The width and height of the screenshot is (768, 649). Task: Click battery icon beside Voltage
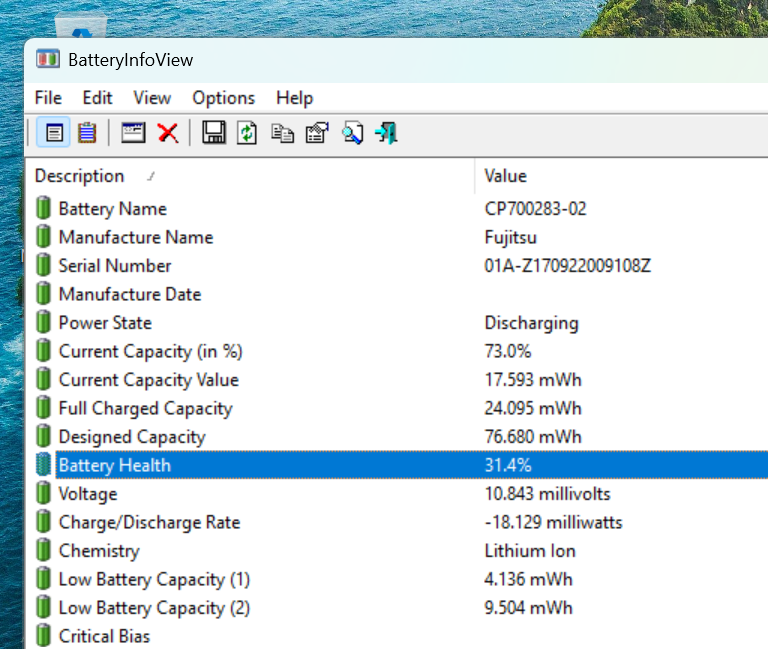(44, 493)
